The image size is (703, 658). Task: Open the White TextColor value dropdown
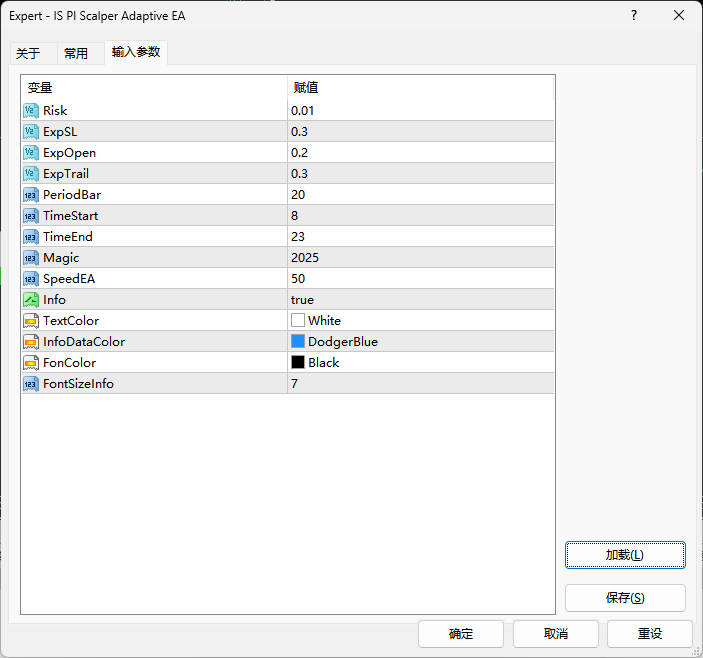[x=420, y=320]
